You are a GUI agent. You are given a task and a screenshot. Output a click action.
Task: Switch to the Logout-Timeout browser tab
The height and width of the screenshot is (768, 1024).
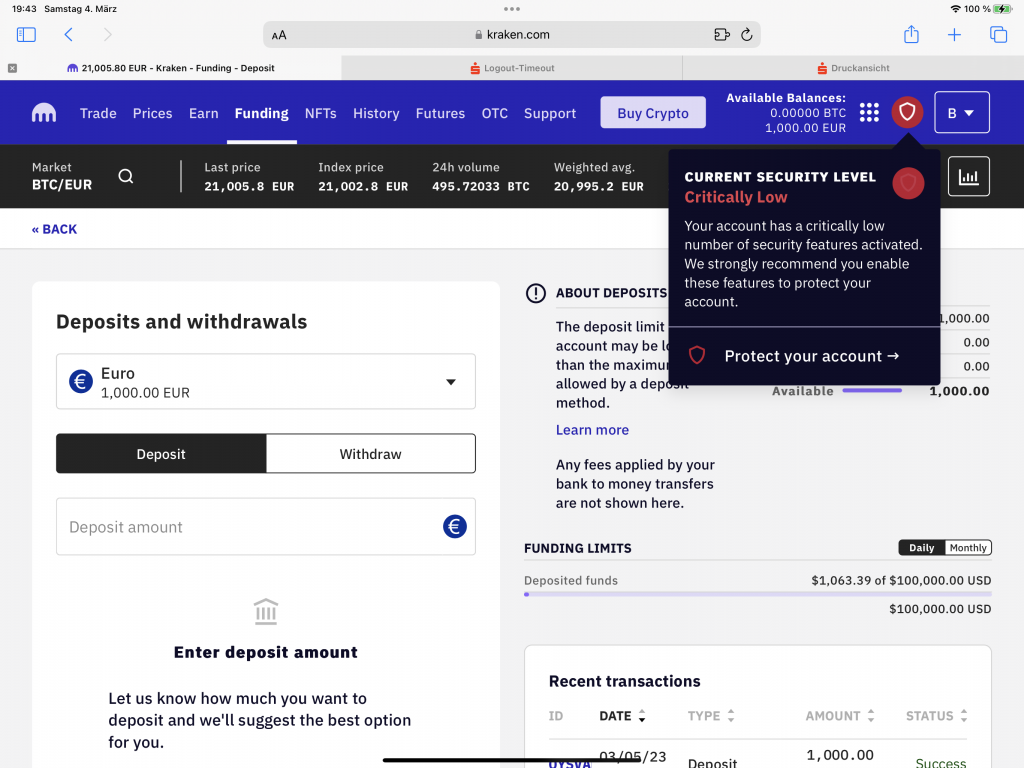pyautogui.click(x=512, y=68)
